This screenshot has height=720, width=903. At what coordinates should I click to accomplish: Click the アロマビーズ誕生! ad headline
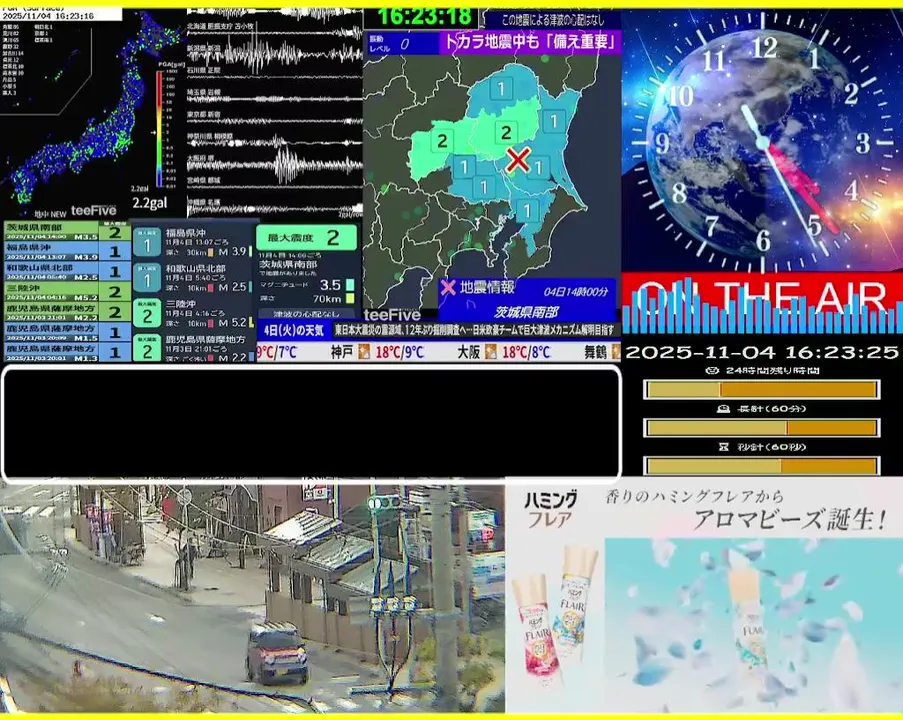coord(790,519)
